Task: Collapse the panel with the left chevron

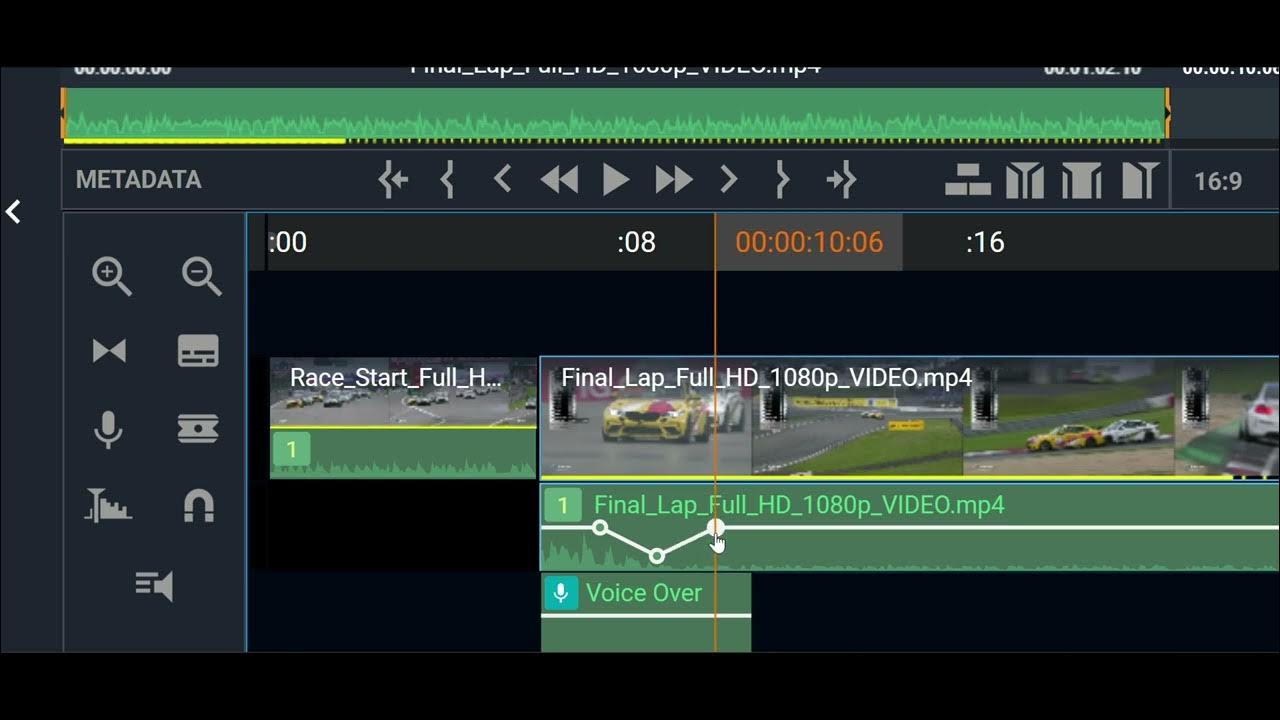Action: 13,212
